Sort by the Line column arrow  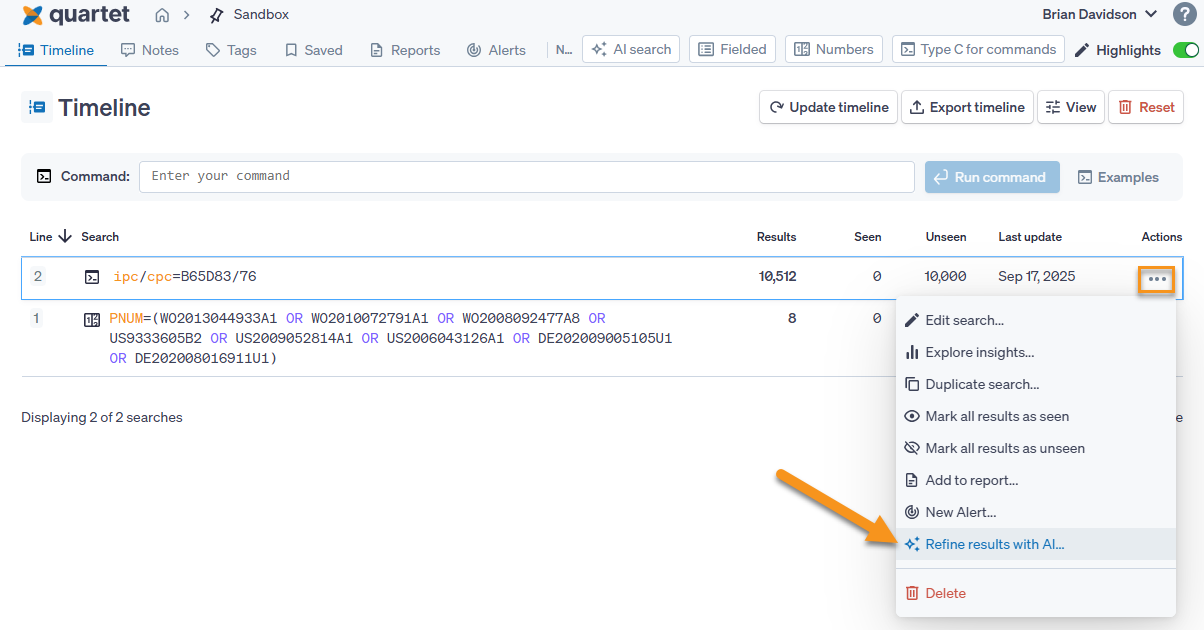click(x=65, y=237)
